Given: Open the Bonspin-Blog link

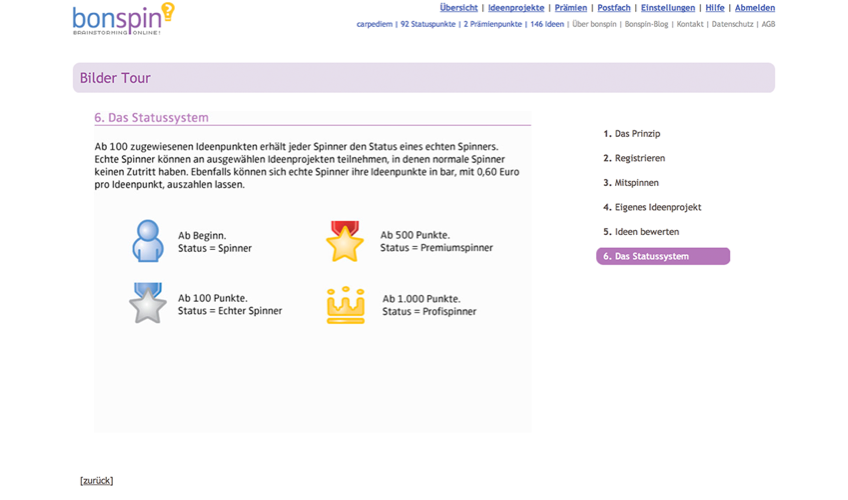Looking at the screenshot, I should pyautogui.click(x=647, y=24).
